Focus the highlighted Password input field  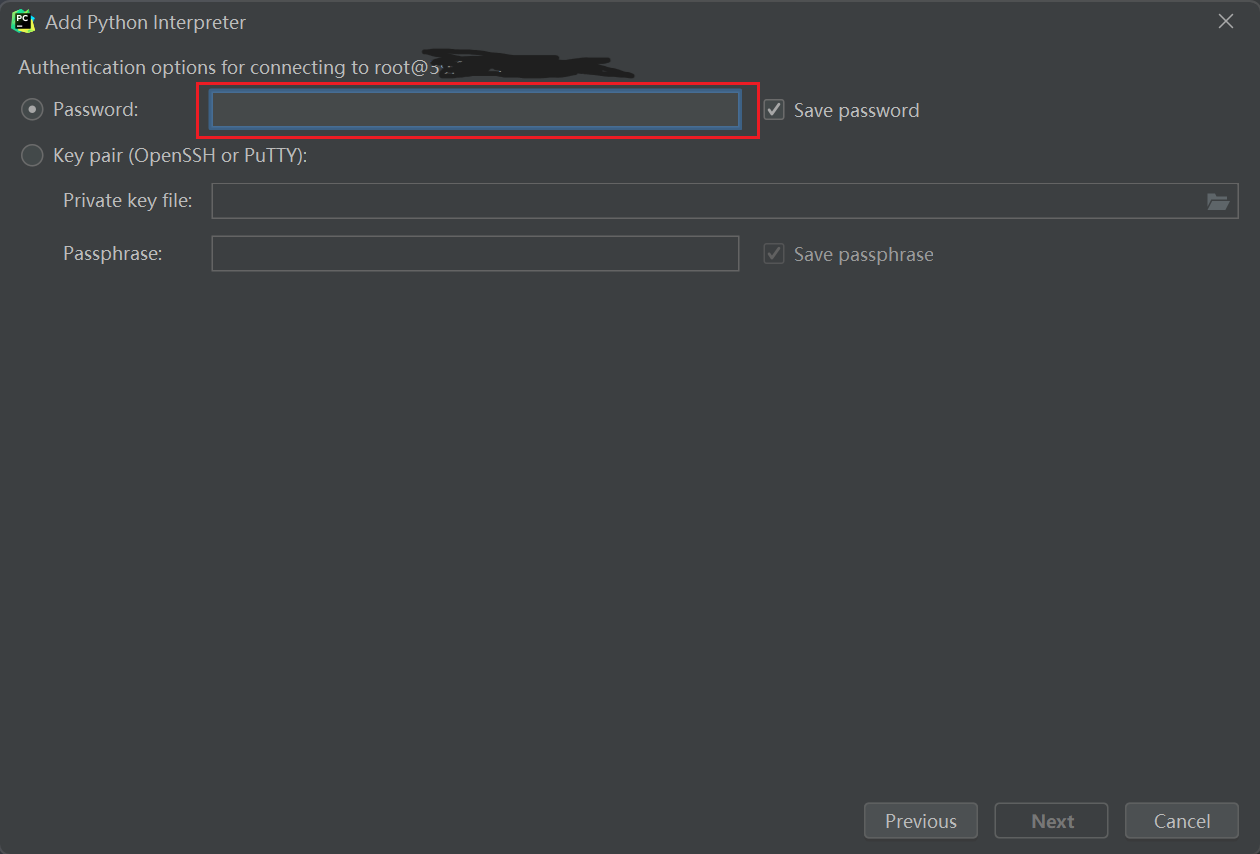[475, 110]
